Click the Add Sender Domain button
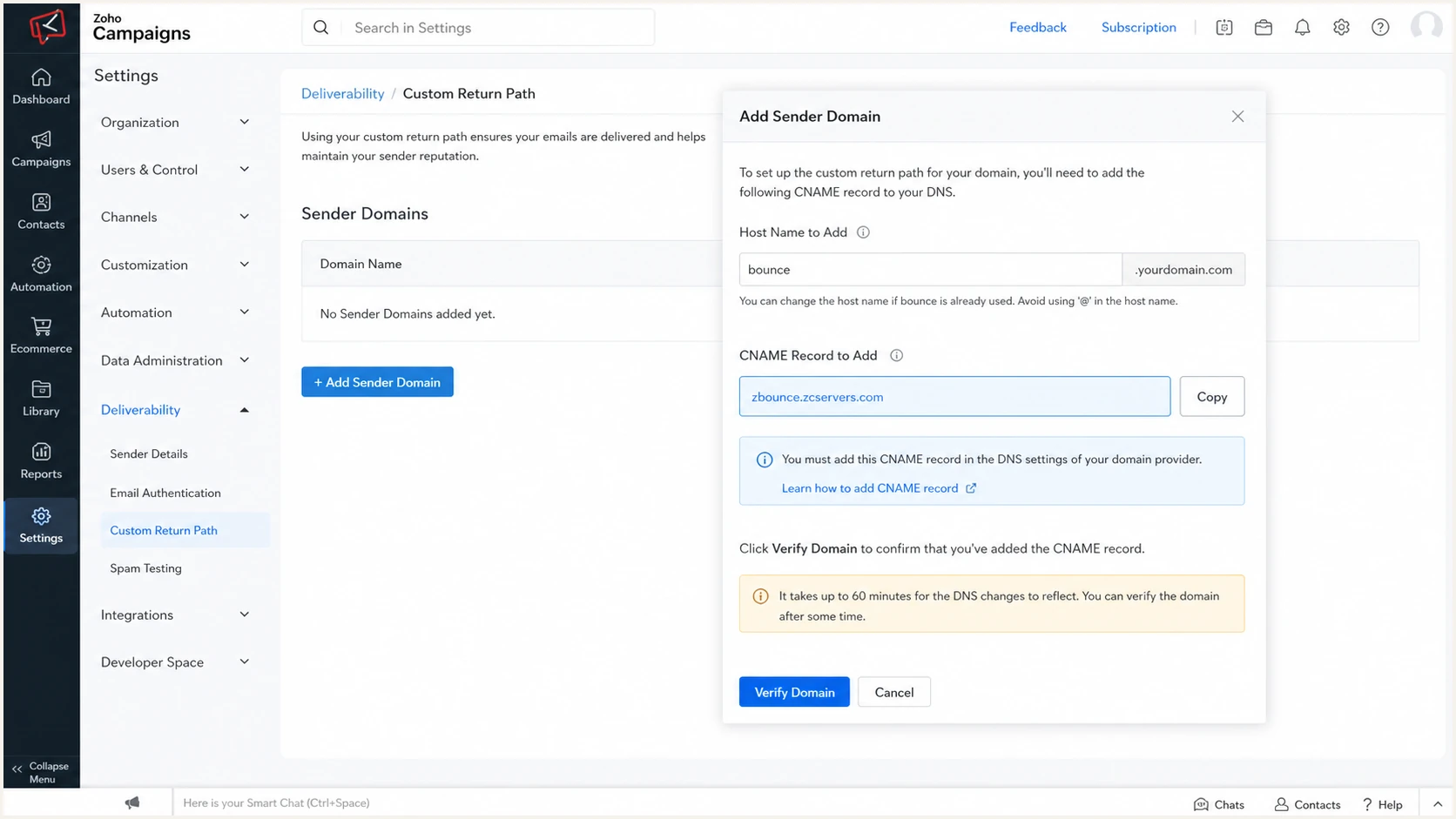 (x=377, y=381)
